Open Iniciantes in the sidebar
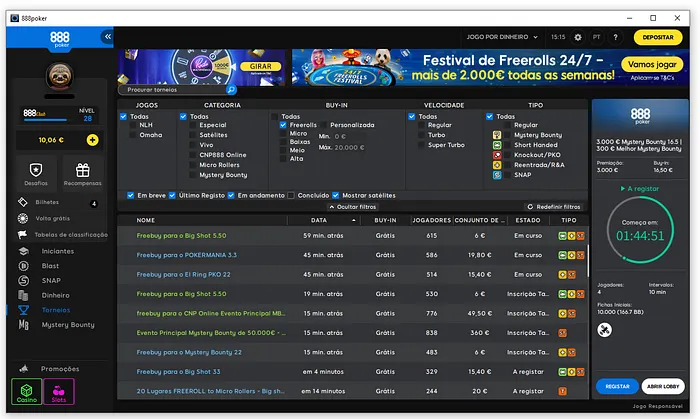Image resolution: width=700 pixels, height=419 pixels. click(x=58, y=251)
